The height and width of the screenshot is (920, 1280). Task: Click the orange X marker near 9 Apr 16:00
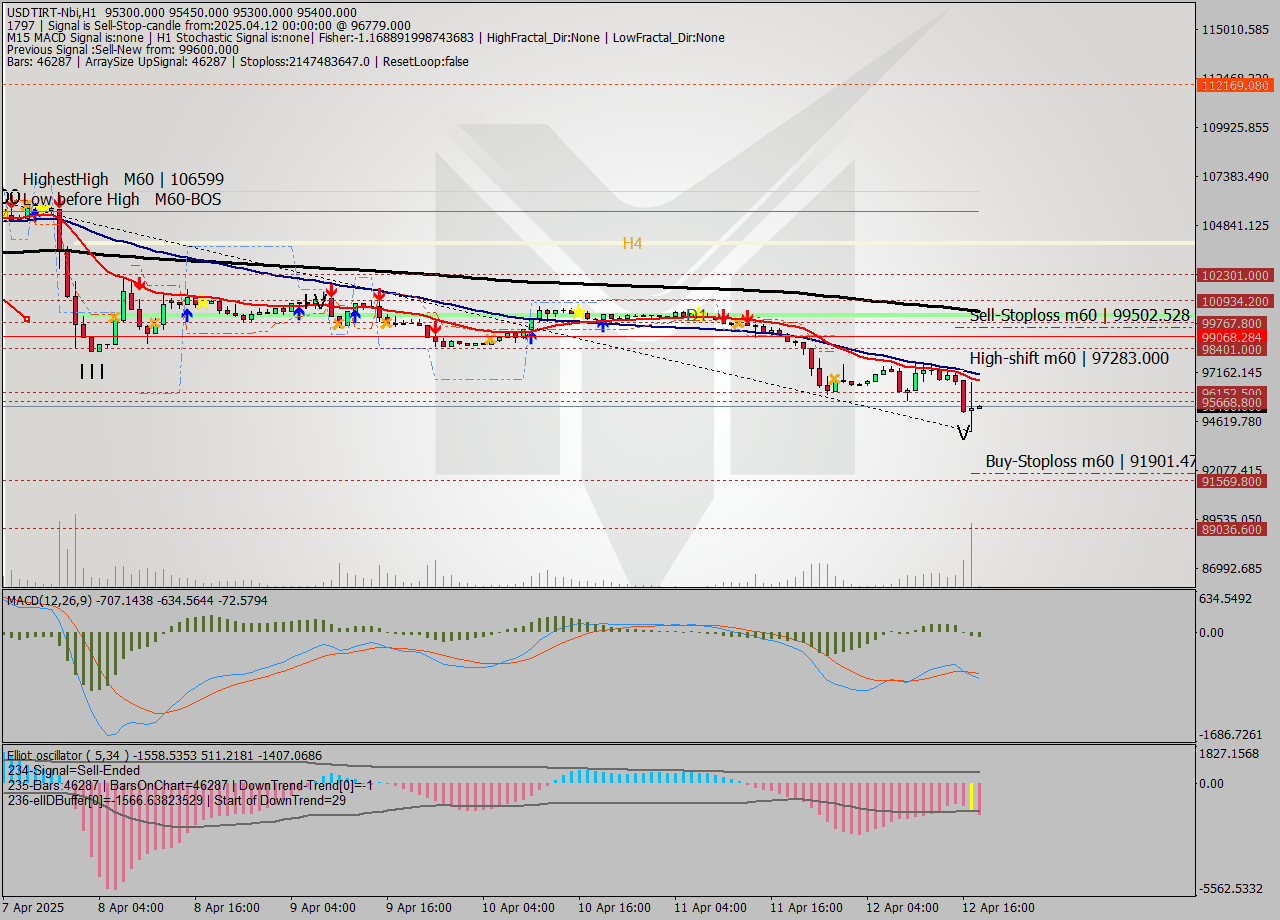[386, 323]
